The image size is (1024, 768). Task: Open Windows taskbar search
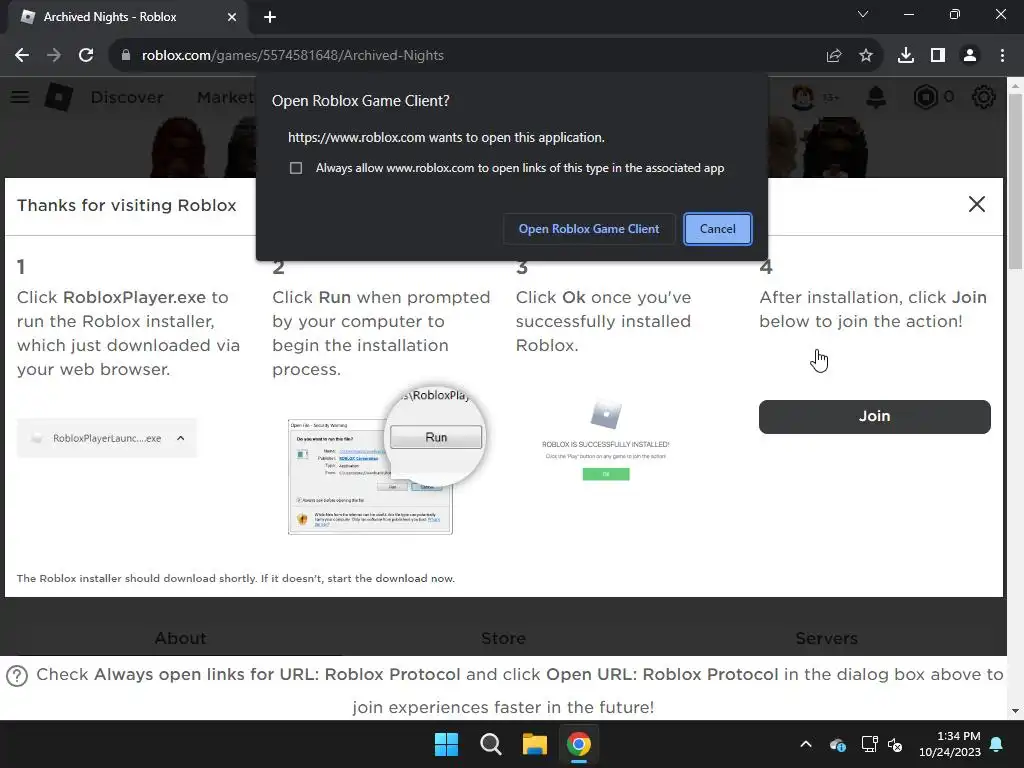(490, 744)
